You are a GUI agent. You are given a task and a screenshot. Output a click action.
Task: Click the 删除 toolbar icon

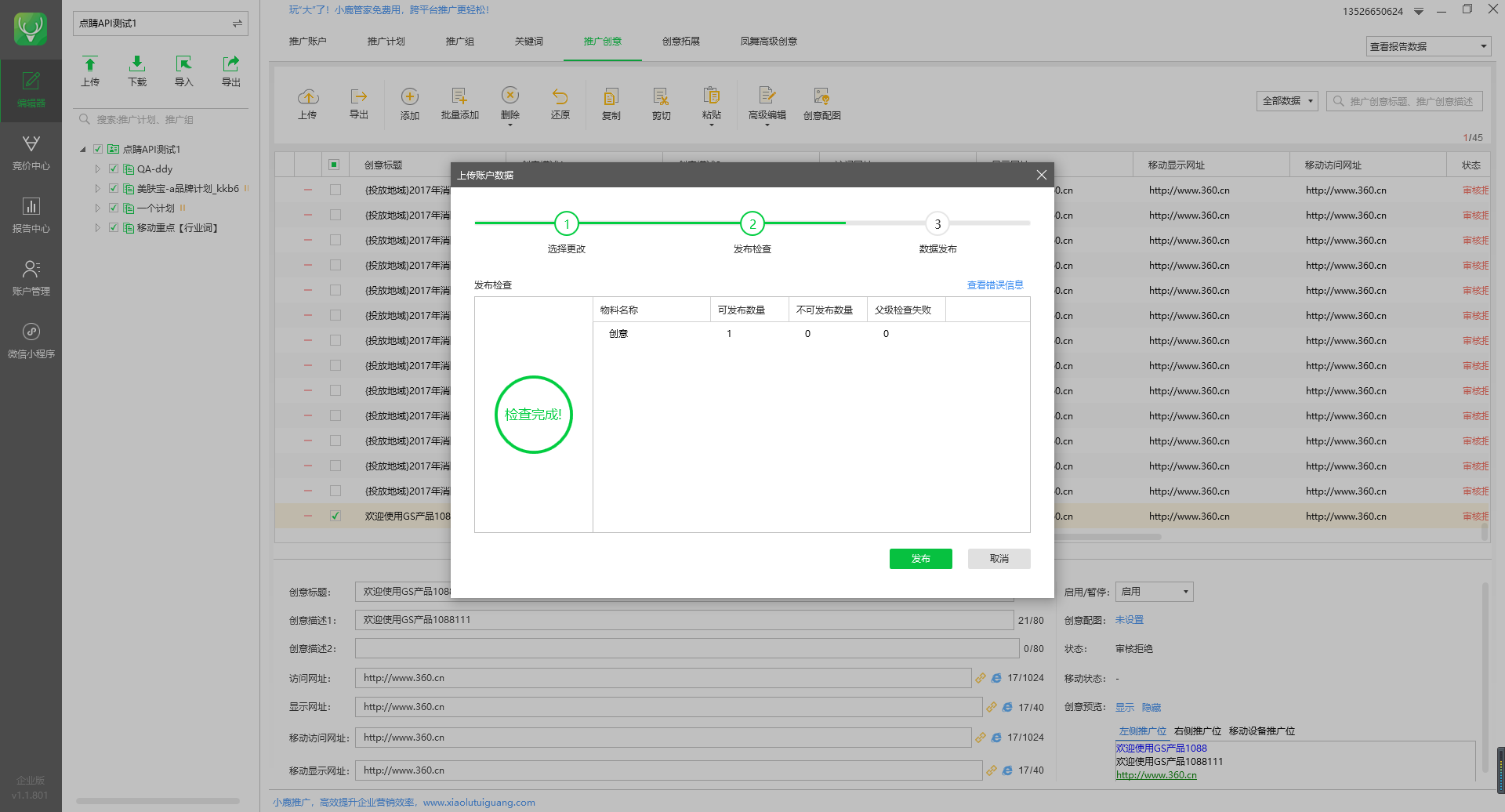[x=510, y=103]
